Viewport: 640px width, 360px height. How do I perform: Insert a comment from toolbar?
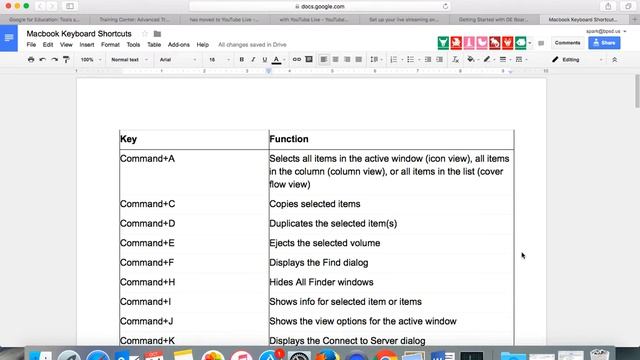pos(309,60)
